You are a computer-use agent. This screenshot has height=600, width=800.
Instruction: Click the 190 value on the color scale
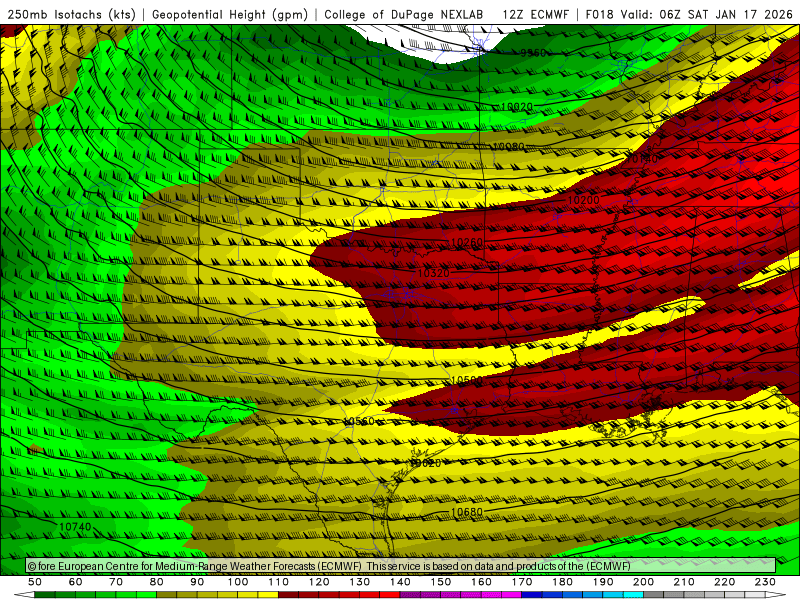point(603,582)
